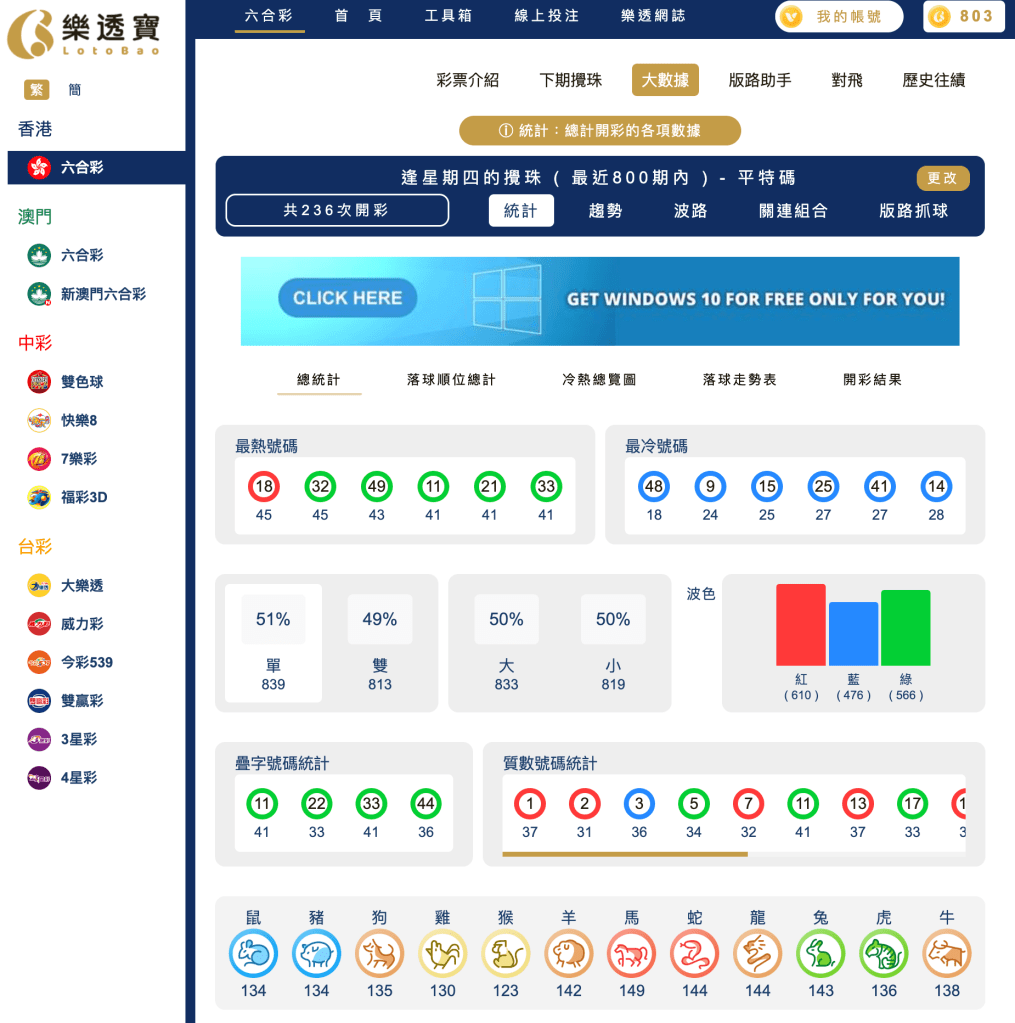Viewport: 1015px width, 1023px height.
Task: Open the 快樂8 lottery from sidebar
Action: point(38,420)
